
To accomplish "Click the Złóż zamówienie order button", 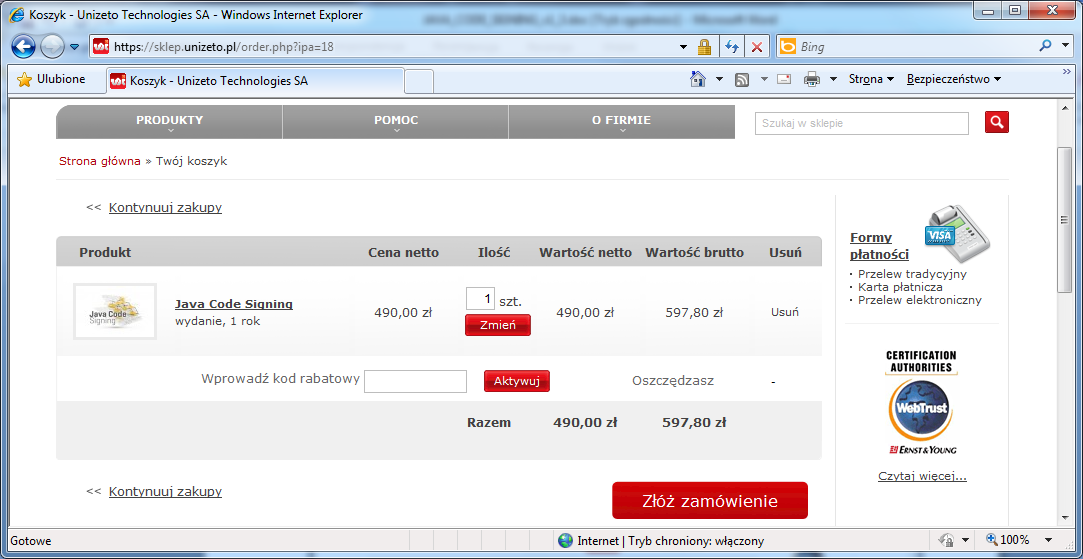I will [x=710, y=500].
